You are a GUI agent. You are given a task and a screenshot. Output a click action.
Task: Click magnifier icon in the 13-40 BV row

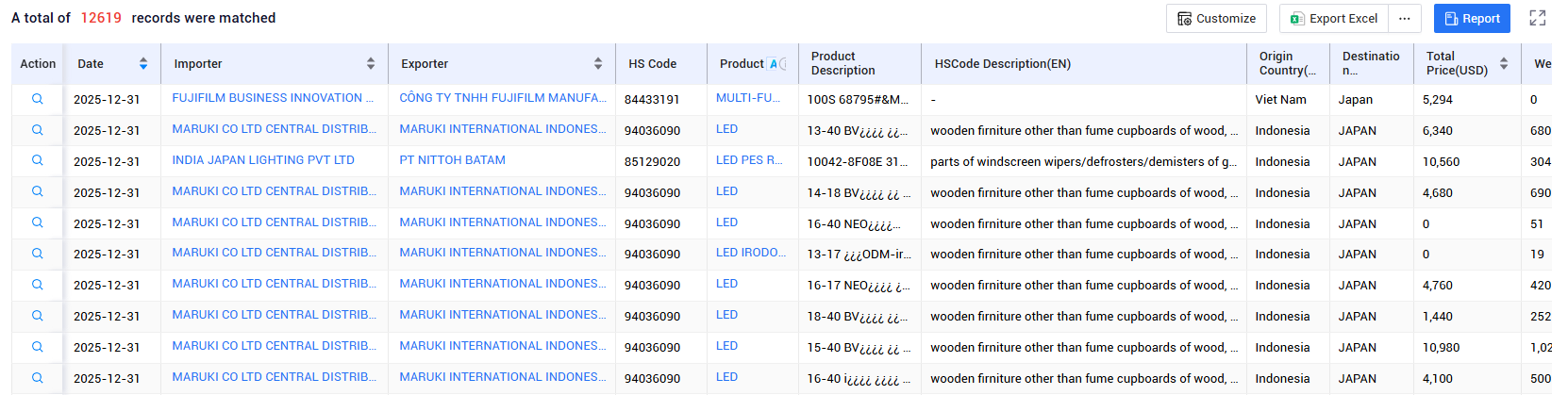click(38, 130)
